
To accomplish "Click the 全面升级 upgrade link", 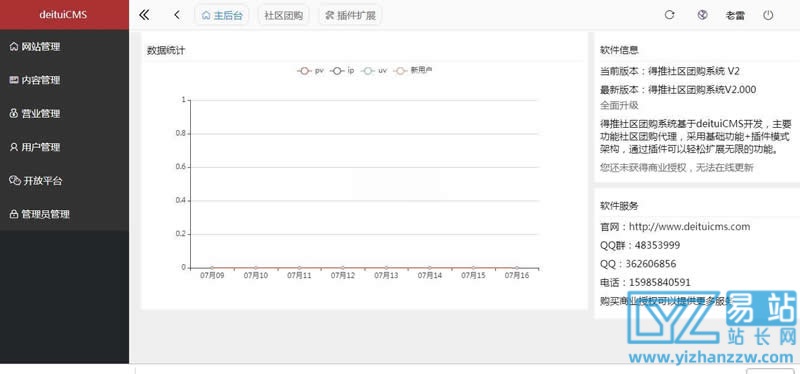I will tap(619, 106).
